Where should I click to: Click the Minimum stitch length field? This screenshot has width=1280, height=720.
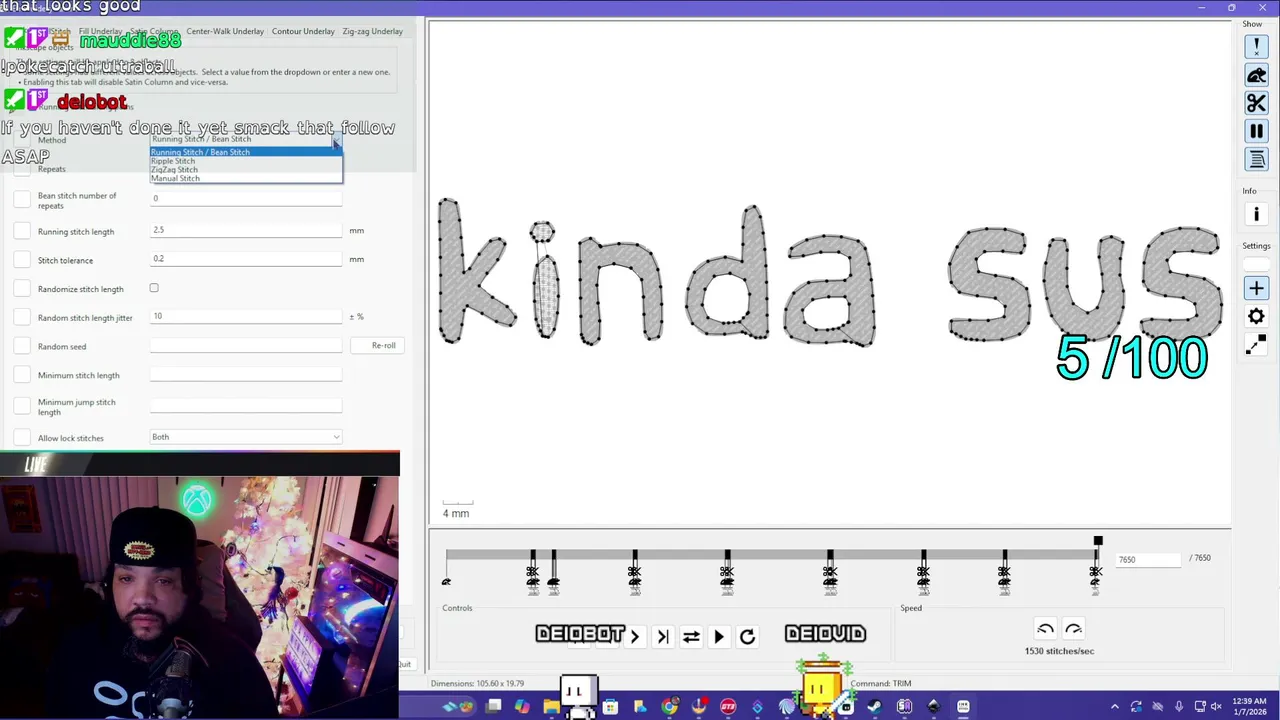point(246,374)
